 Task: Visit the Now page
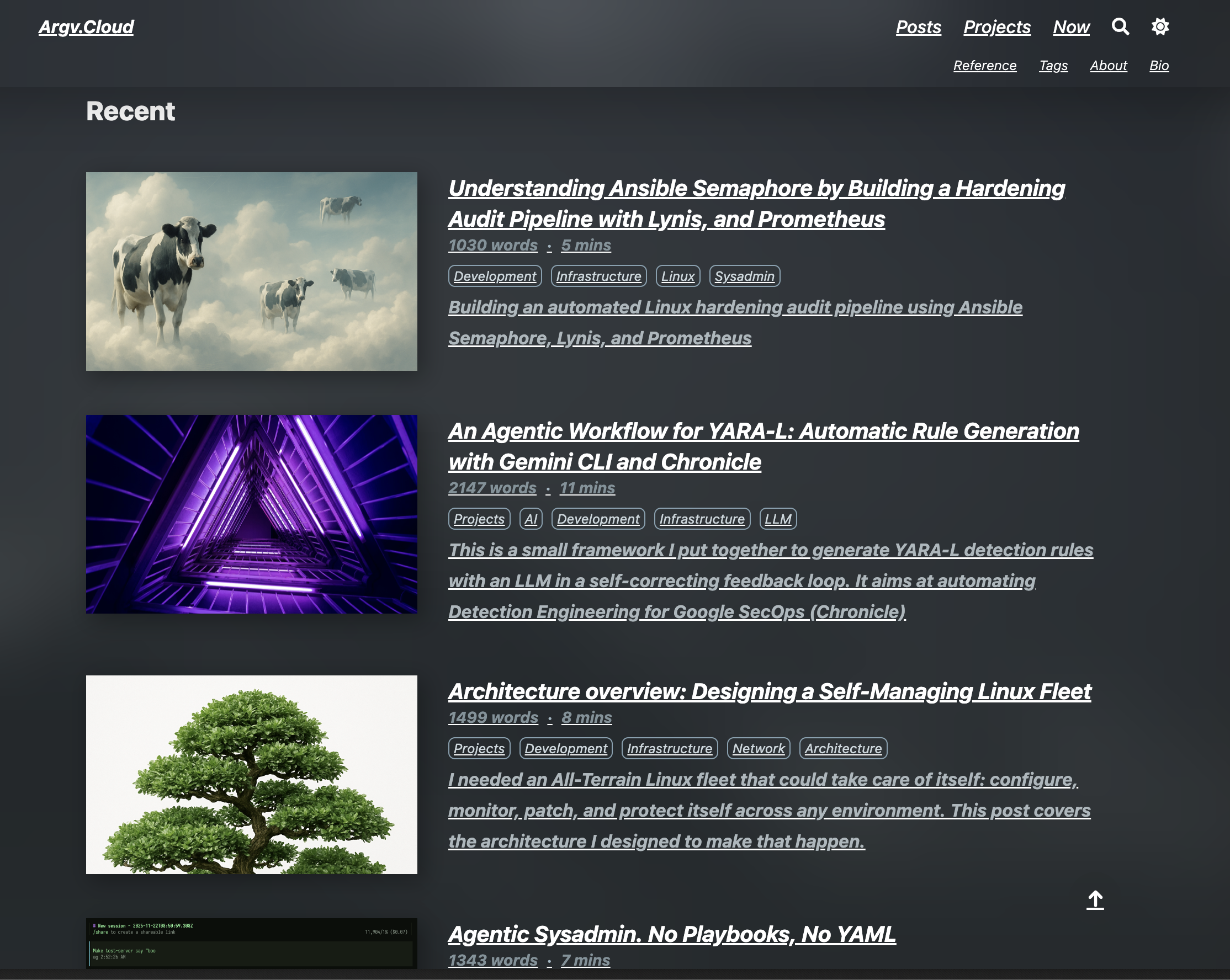pyautogui.click(x=1071, y=27)
